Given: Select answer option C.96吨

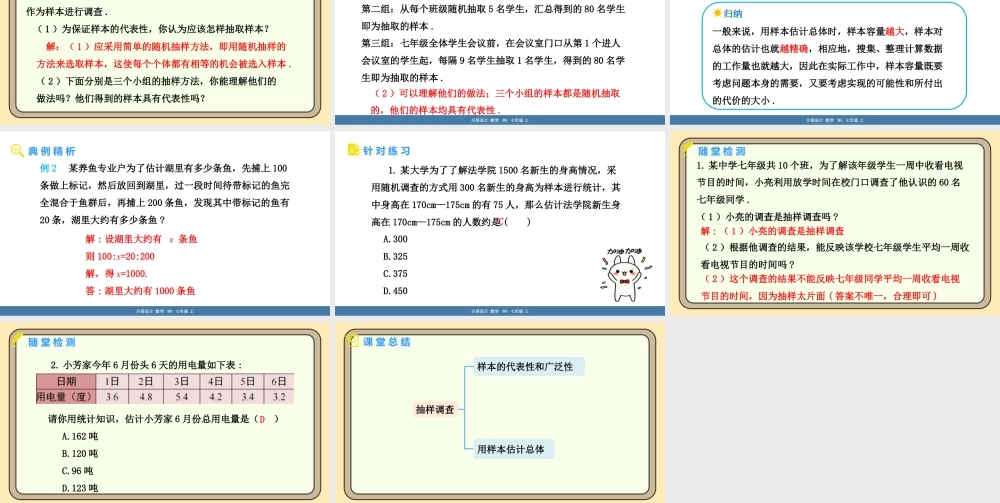Looking at the screenshot, I should pos(77,471).
